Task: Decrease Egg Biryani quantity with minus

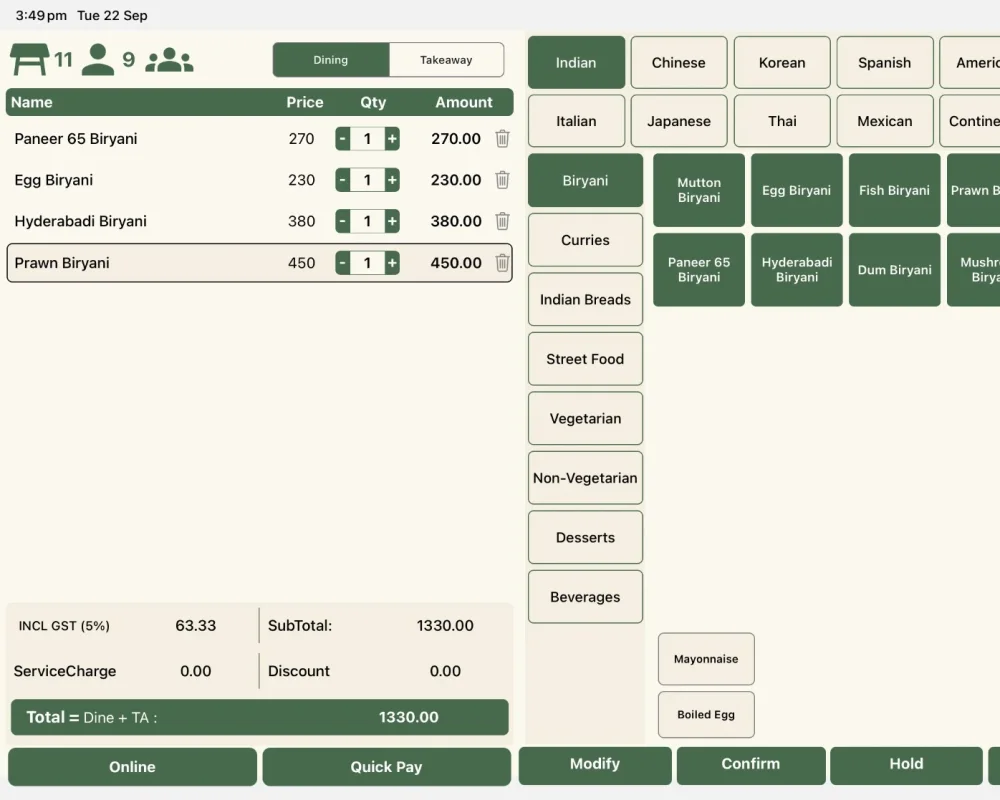Action: [343, 180]
